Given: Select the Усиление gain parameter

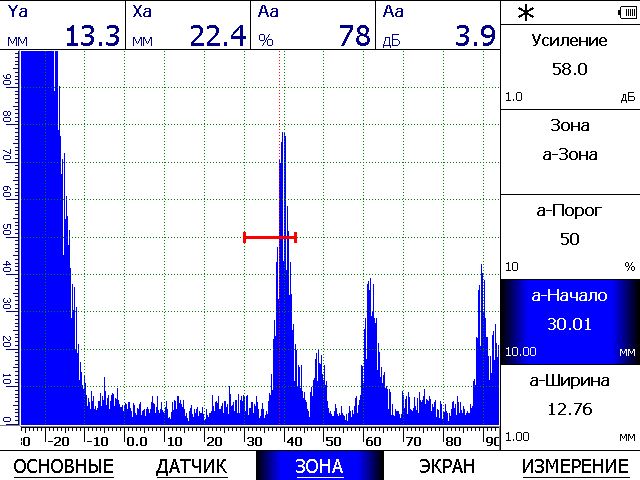Looking at the screenshot, I should click(570, 67).
